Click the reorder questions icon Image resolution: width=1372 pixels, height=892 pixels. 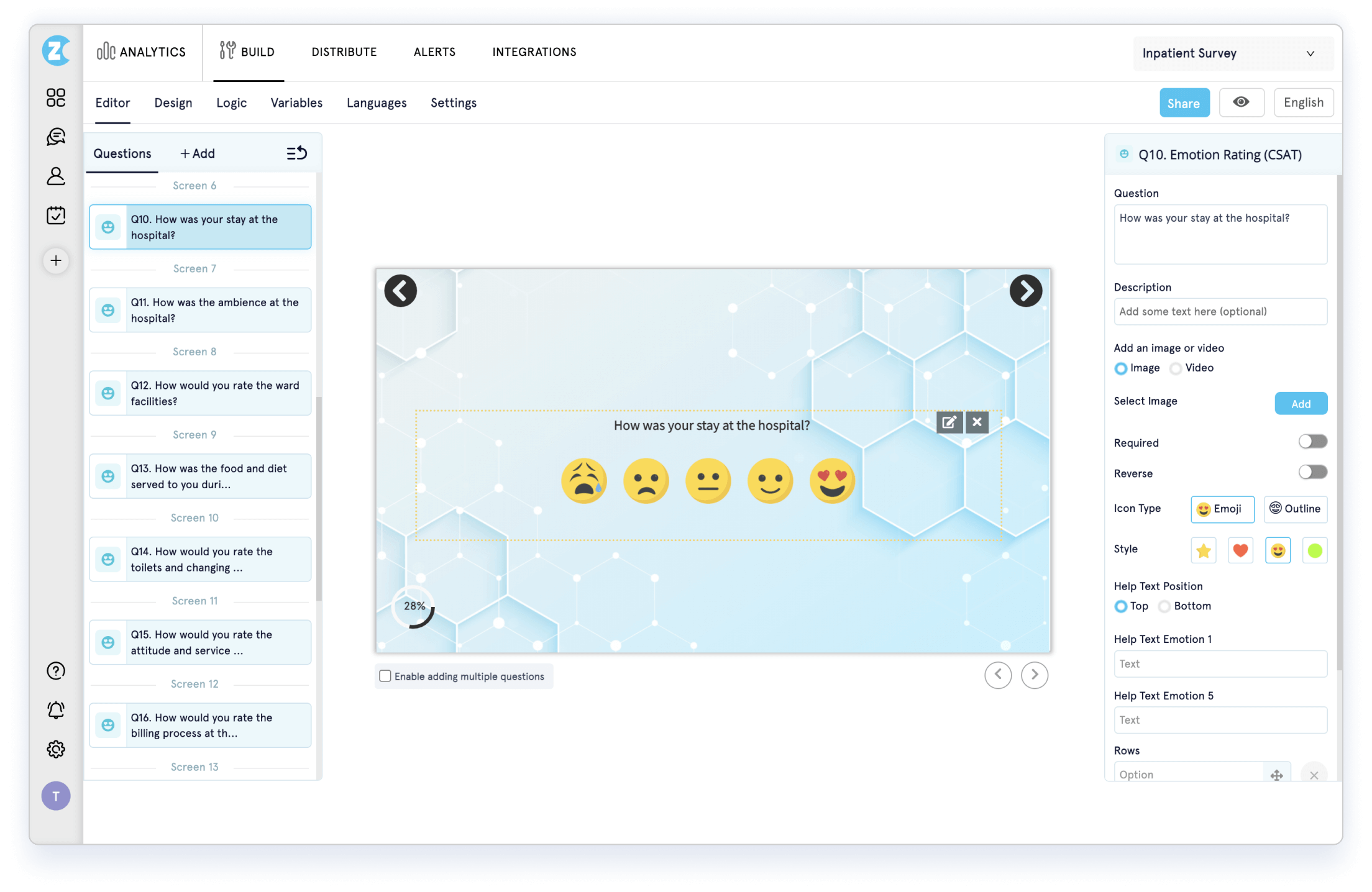coord(296,153)
